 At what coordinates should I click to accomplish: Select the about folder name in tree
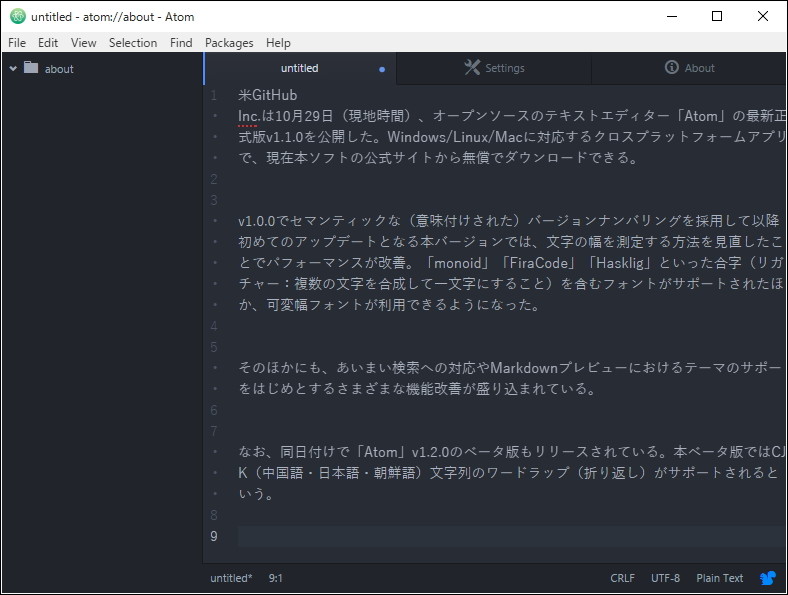[x=59, y=69]
